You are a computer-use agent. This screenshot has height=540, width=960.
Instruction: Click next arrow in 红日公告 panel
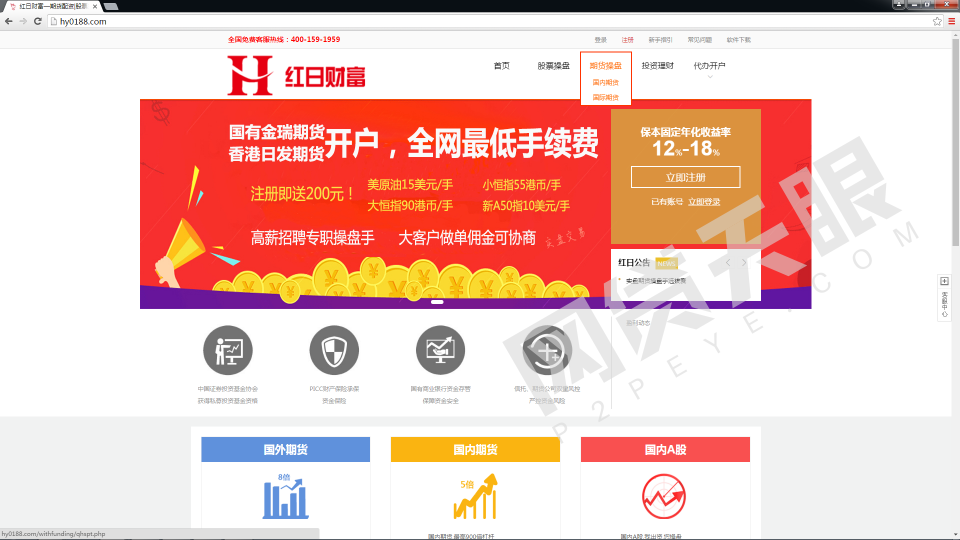[x=744, y=263]
